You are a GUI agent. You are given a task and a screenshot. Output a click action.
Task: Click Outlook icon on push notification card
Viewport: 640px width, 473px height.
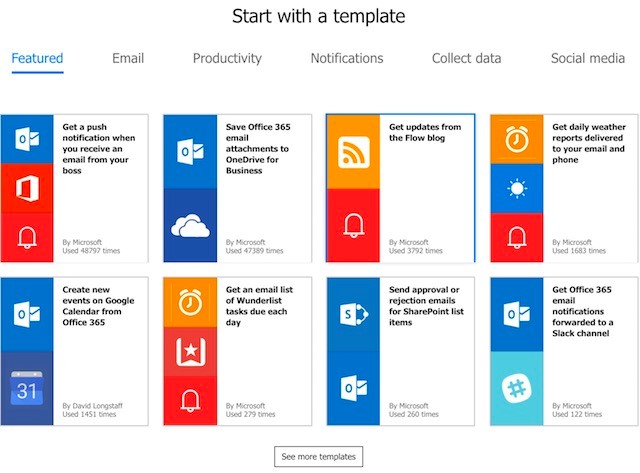tap(27, 139)
